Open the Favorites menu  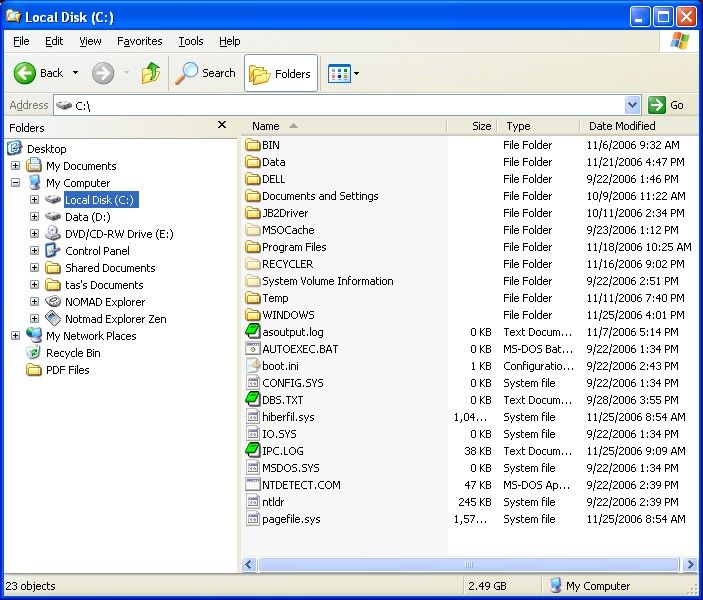(139, 41)
